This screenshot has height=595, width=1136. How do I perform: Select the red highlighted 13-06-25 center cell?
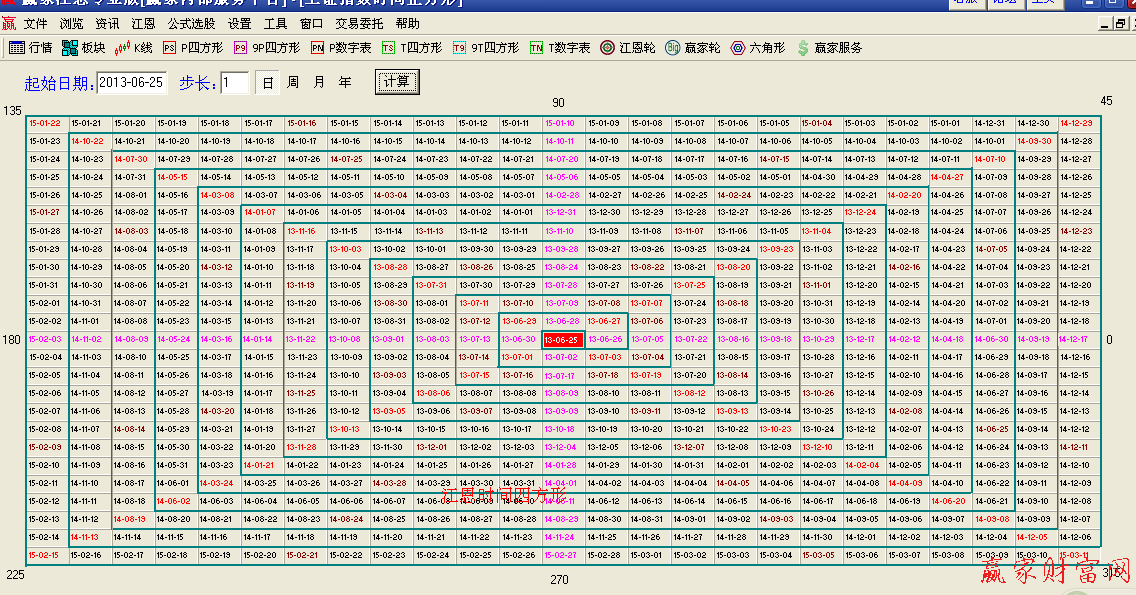click(562, 340)
